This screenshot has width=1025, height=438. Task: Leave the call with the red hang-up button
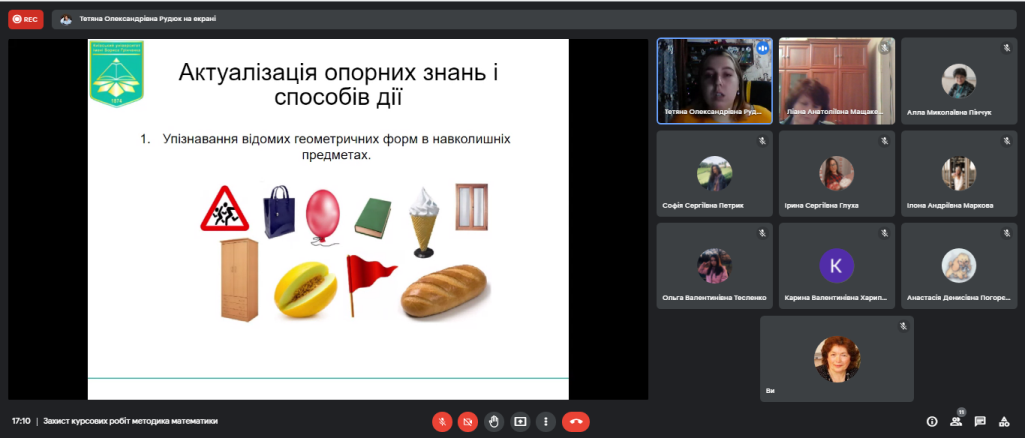click(x=575, y=421)
